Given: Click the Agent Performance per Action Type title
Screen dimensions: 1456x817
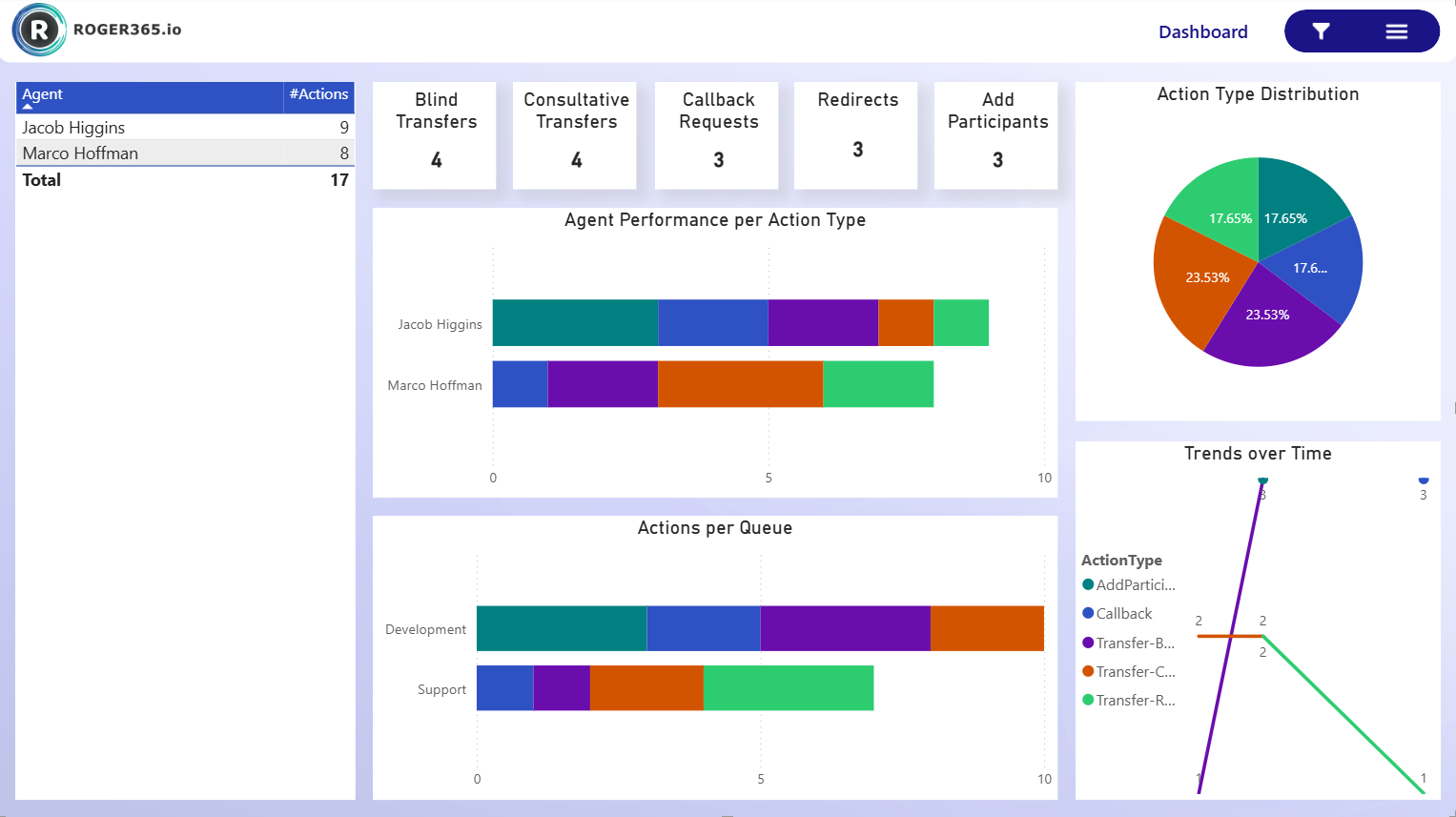Looking at the screenshot, I should 715,219.
